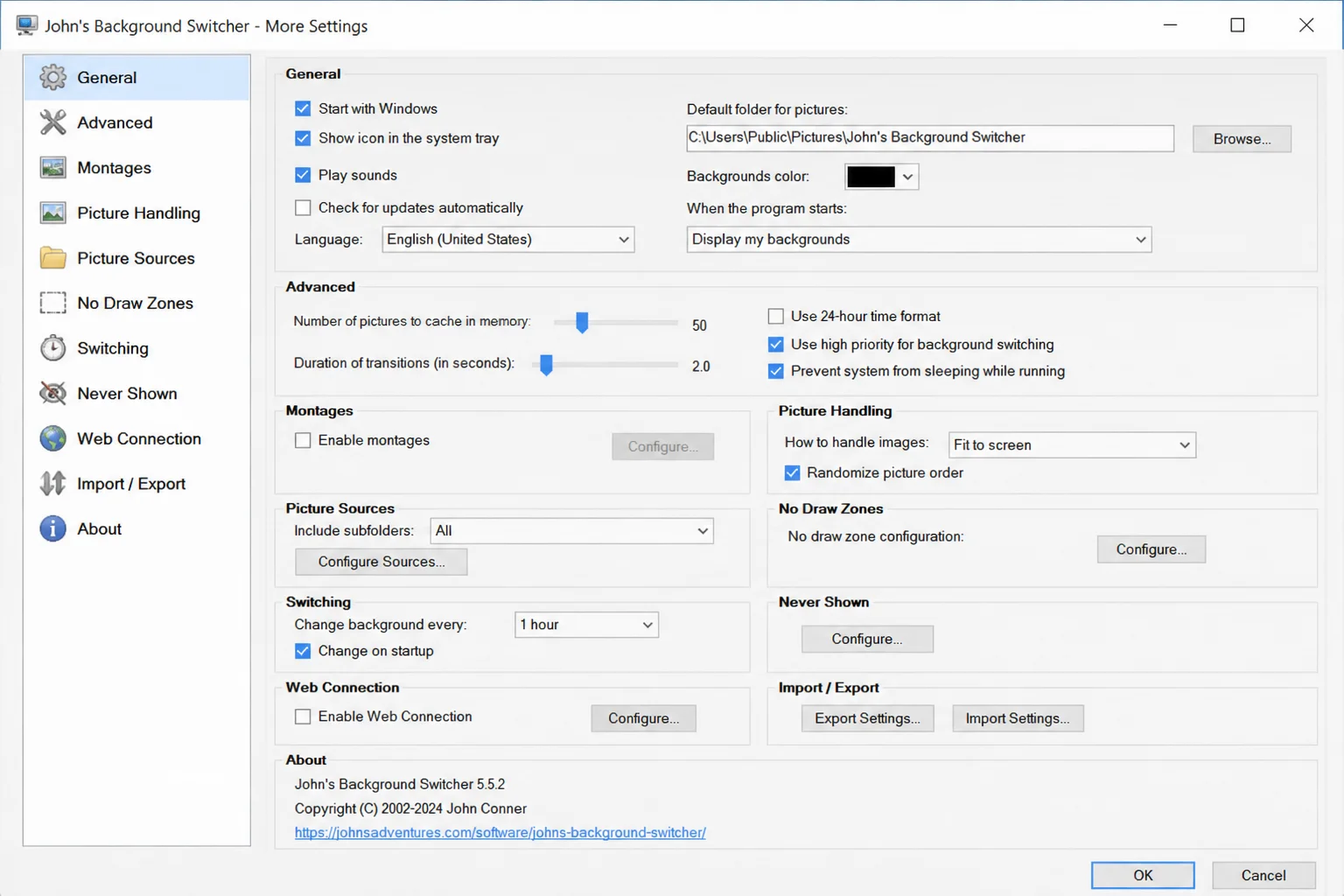Image resolution: width=1344 pixels, height=896 pixels.
Task: Click Configure for Web Connection
Action: pos(643,718)
